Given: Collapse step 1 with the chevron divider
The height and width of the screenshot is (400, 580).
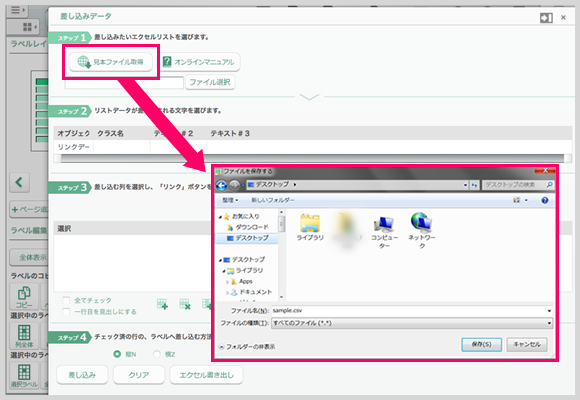Looking at the screenshot, I should click(x=309, y=97).
